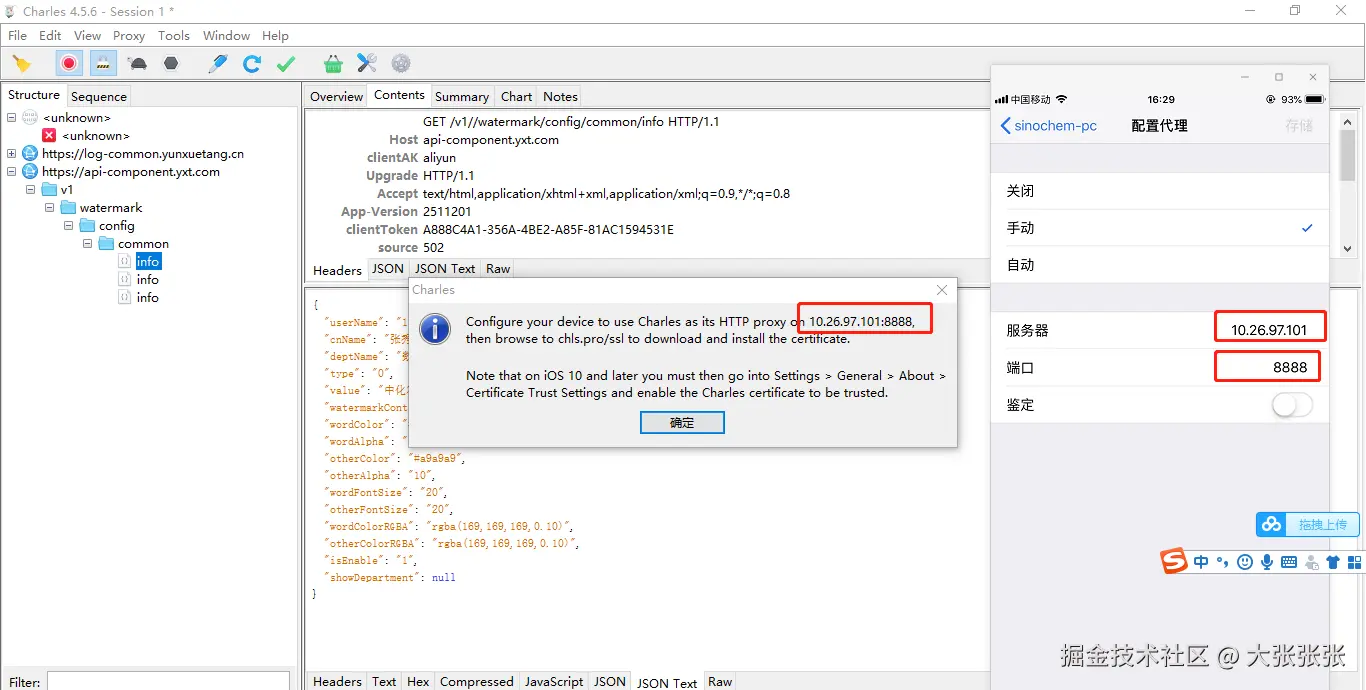Click the Sogou S input method icon
1366x690 pixels.
pyautogui.click(x=1173, y=561)
